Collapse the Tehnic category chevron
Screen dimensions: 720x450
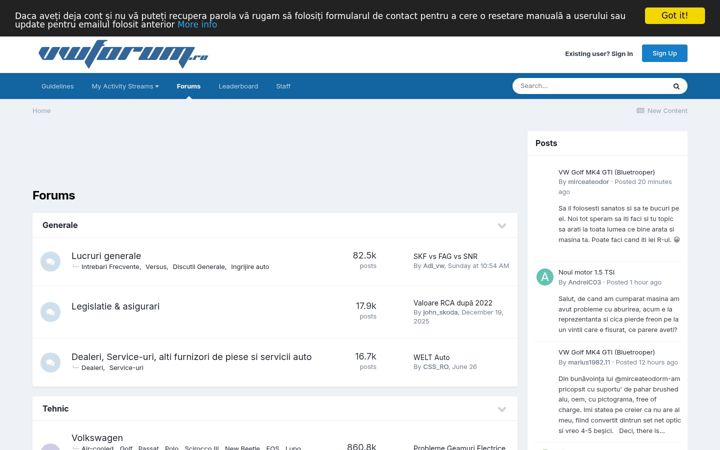pyautogui.click(x=502, y=409)
